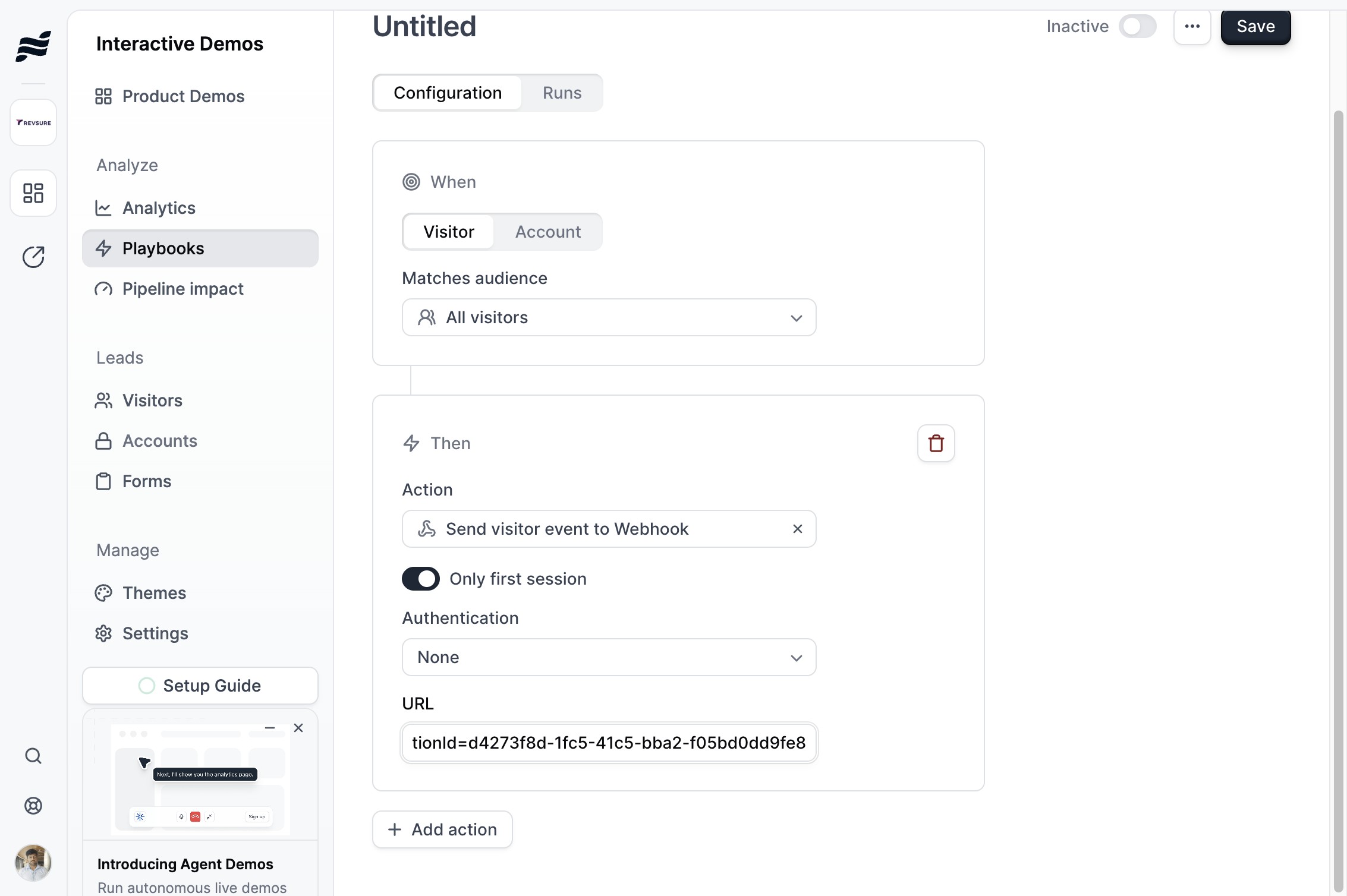Click the Add action button

point(442,829)
